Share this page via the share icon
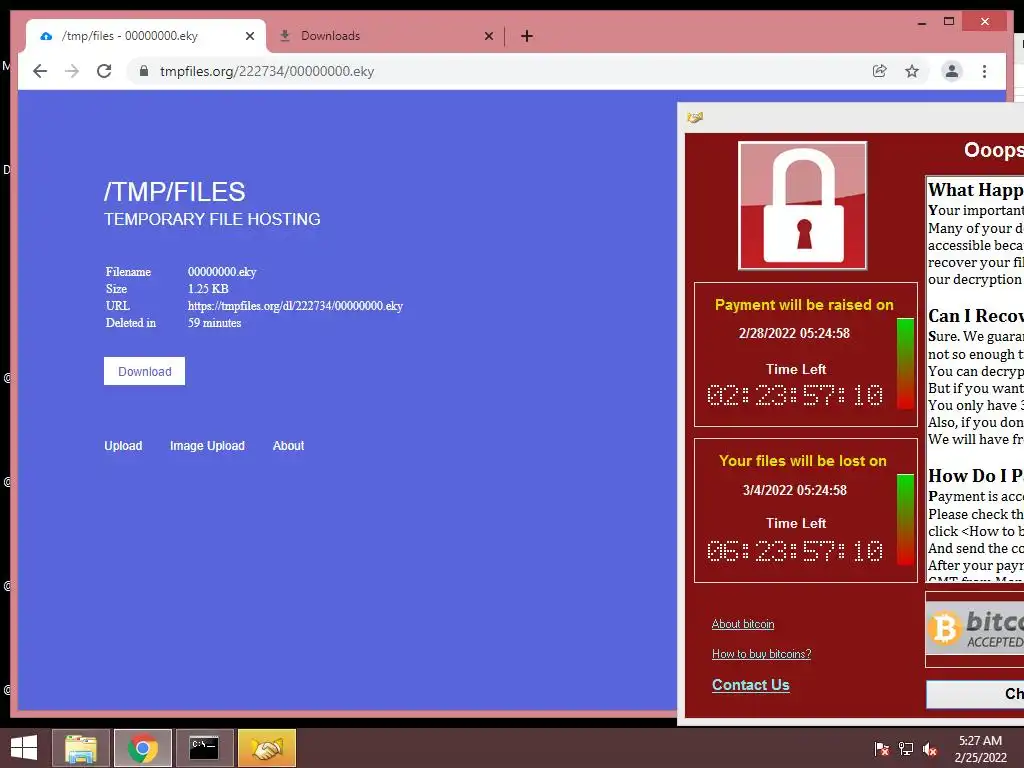This screenshot has width=1024, height=768. click(x=880, y=71)
